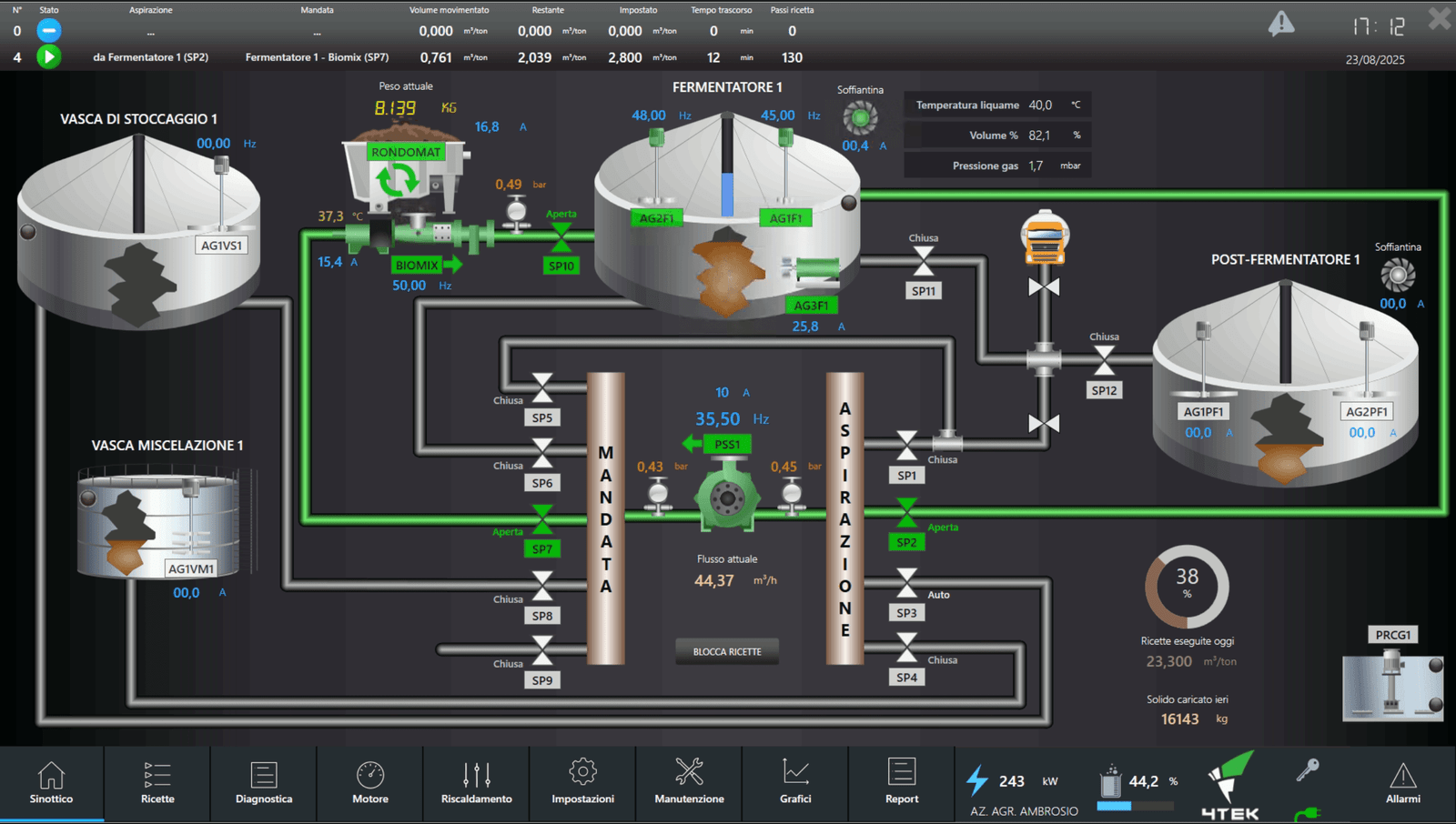Open the Riscaldamento section

pyautogui.click(x=476, y=783)
